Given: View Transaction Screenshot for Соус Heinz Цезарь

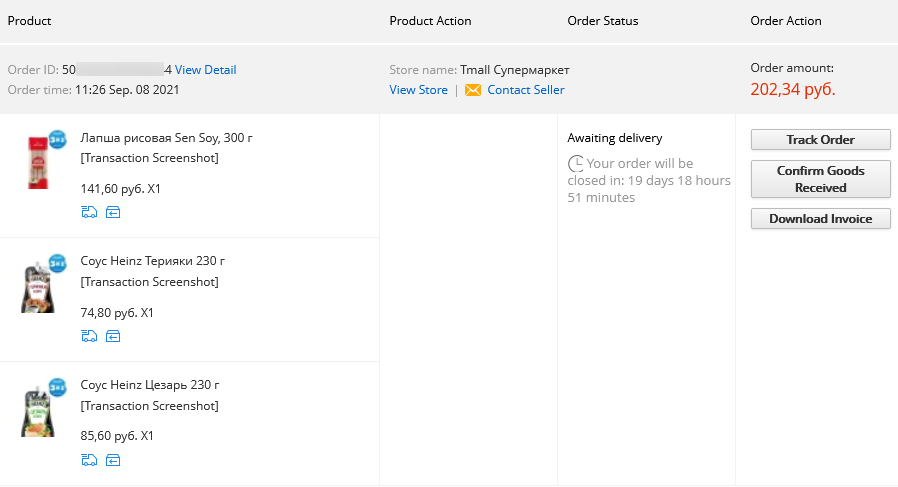Looking at the screenshot, I should click(x=149, y=406).
